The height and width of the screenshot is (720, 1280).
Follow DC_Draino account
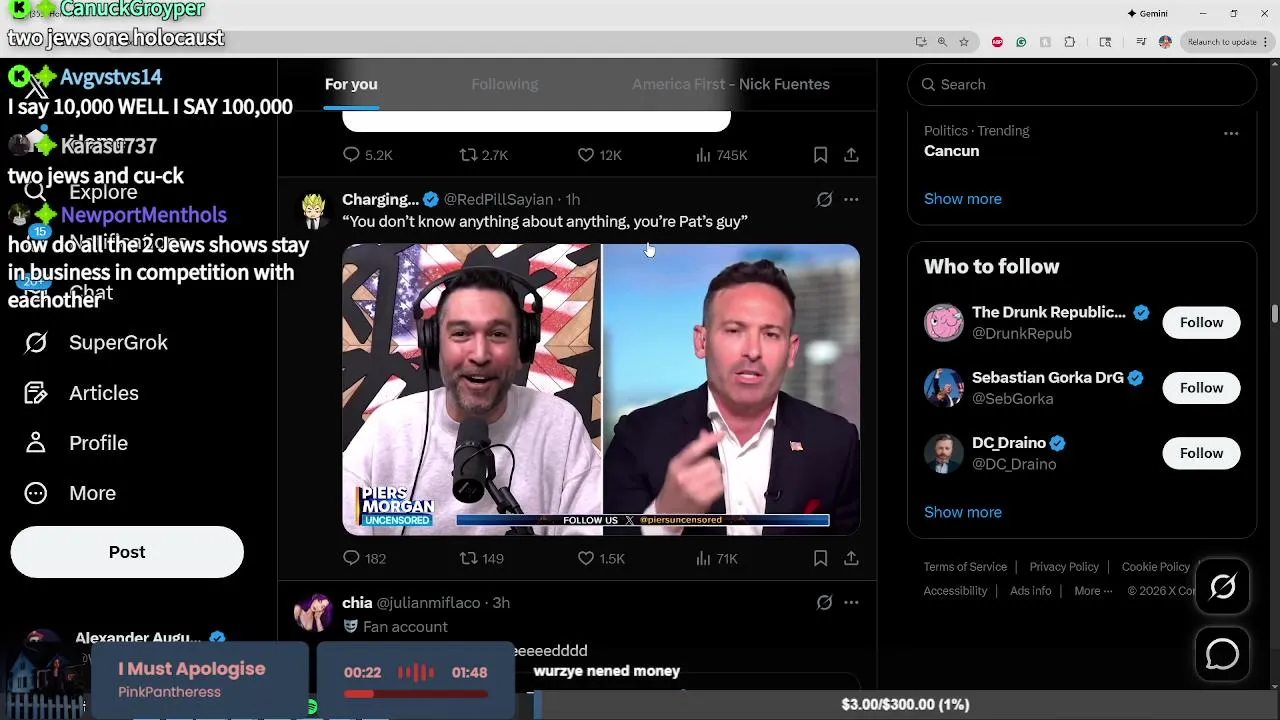(x=1201, y=453)
